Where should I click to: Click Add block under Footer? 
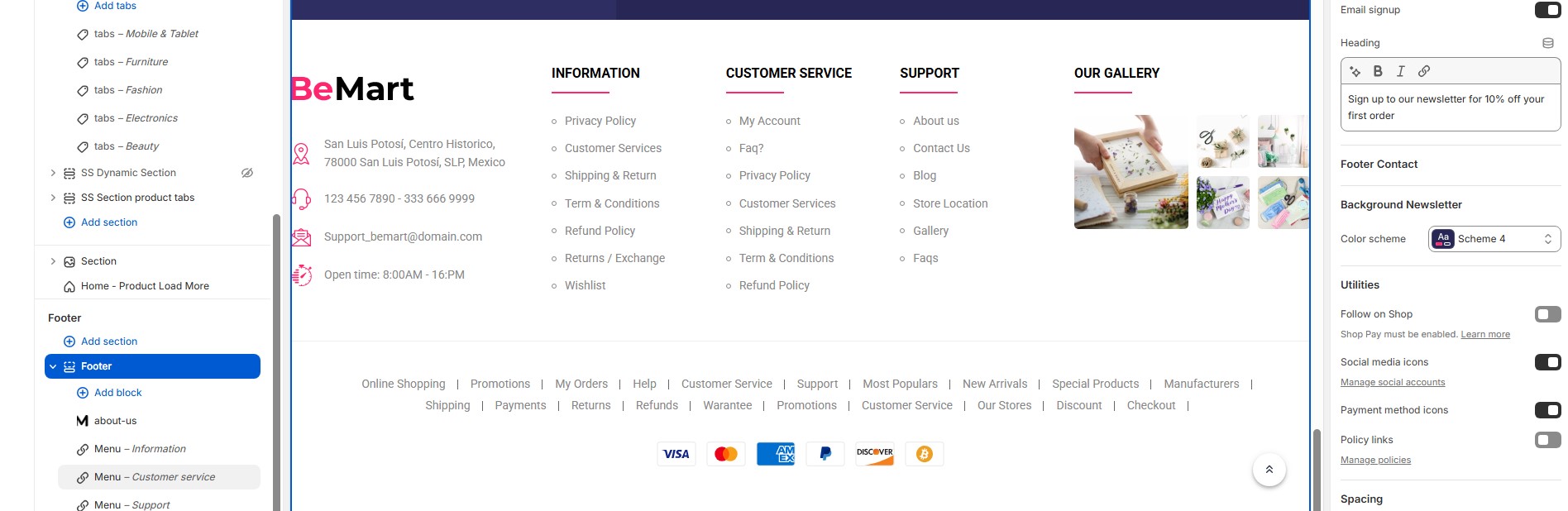click(x=117, y=393)
